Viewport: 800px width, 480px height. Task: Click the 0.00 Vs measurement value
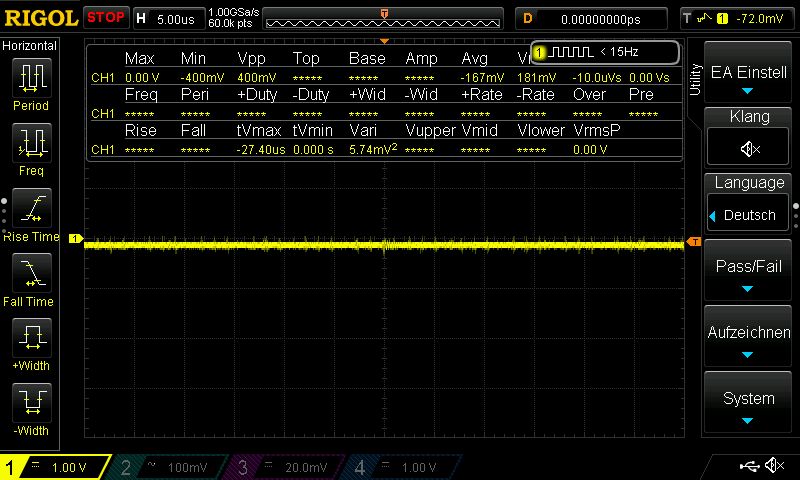tap(649, 78)
